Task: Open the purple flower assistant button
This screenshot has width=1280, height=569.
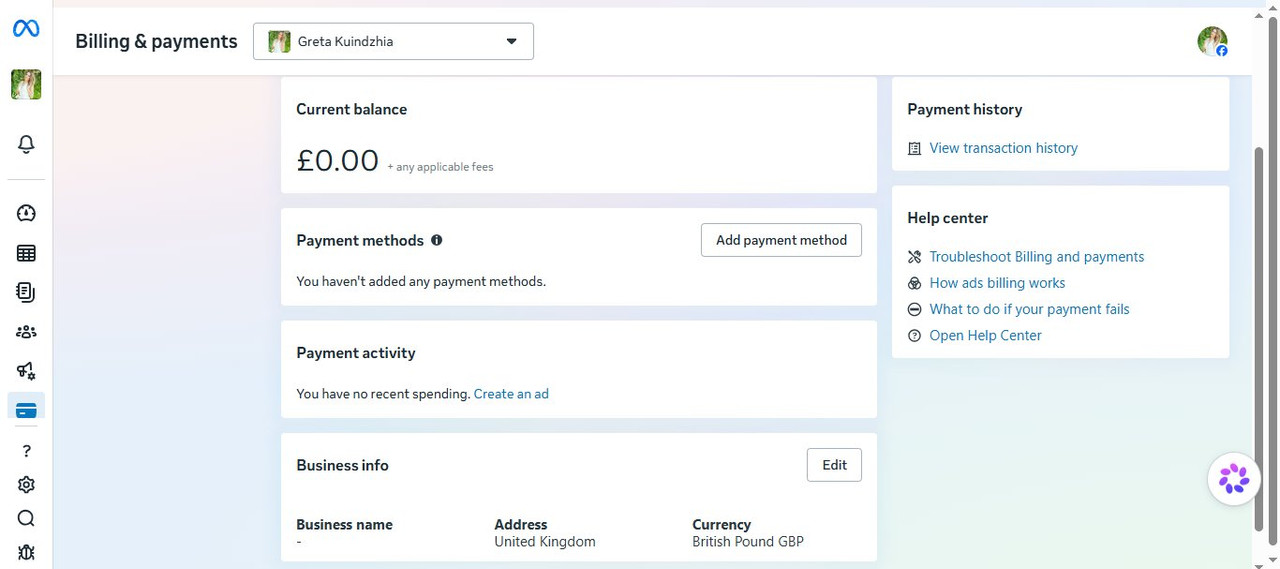Action: [1234, 479]
